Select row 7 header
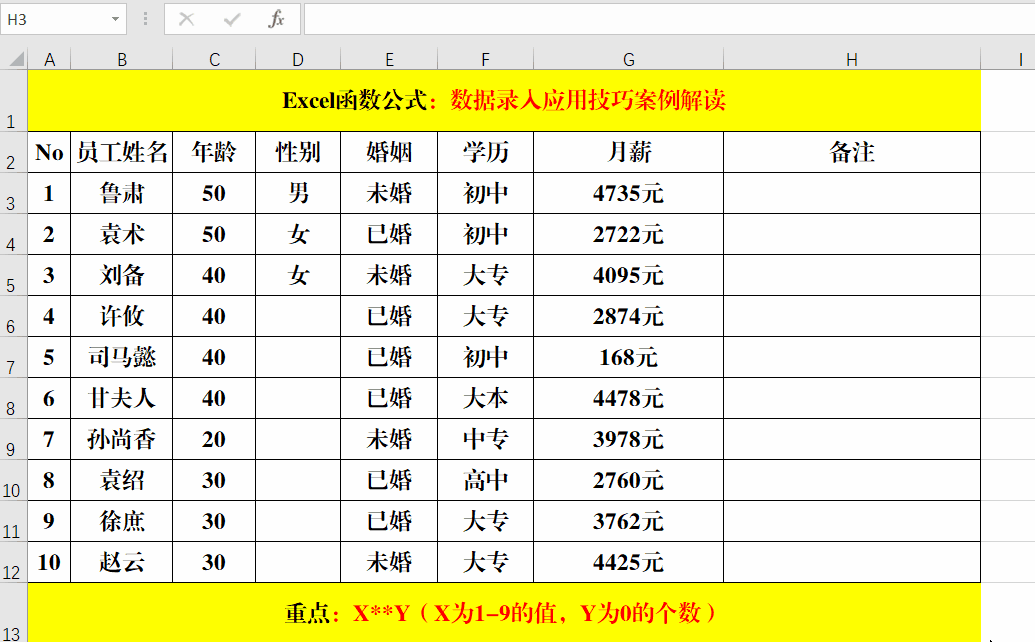 pos(13,358)
